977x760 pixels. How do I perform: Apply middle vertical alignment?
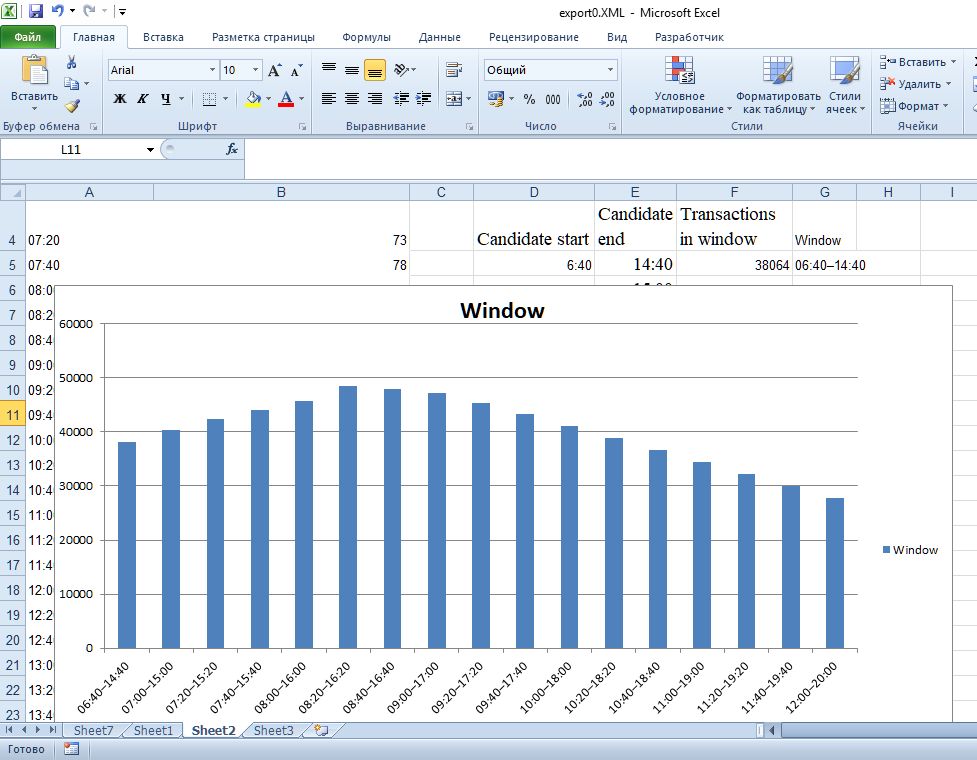(352, 70)
